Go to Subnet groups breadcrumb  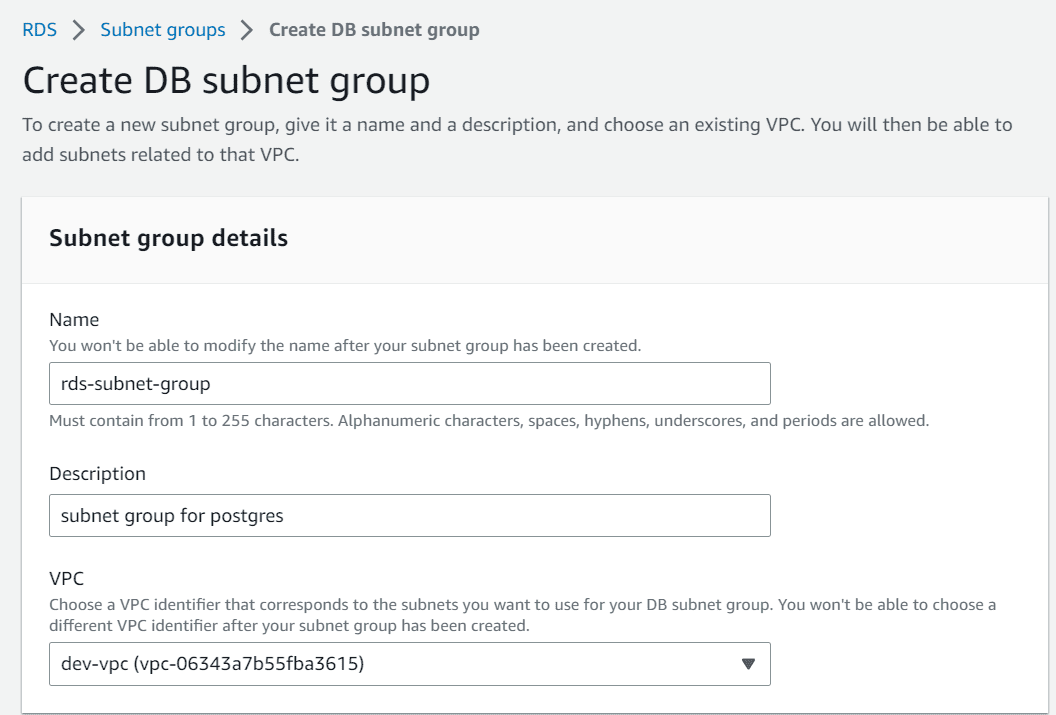163,30
